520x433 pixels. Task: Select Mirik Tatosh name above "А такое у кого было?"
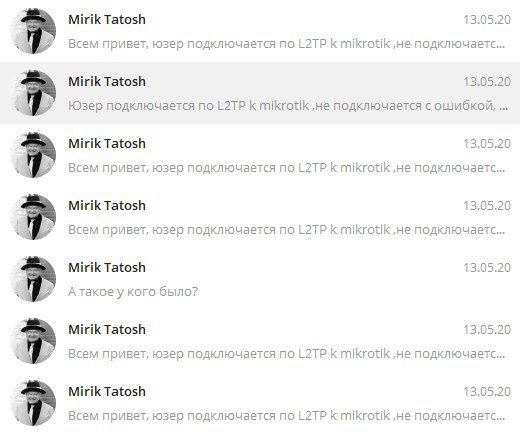107,268
